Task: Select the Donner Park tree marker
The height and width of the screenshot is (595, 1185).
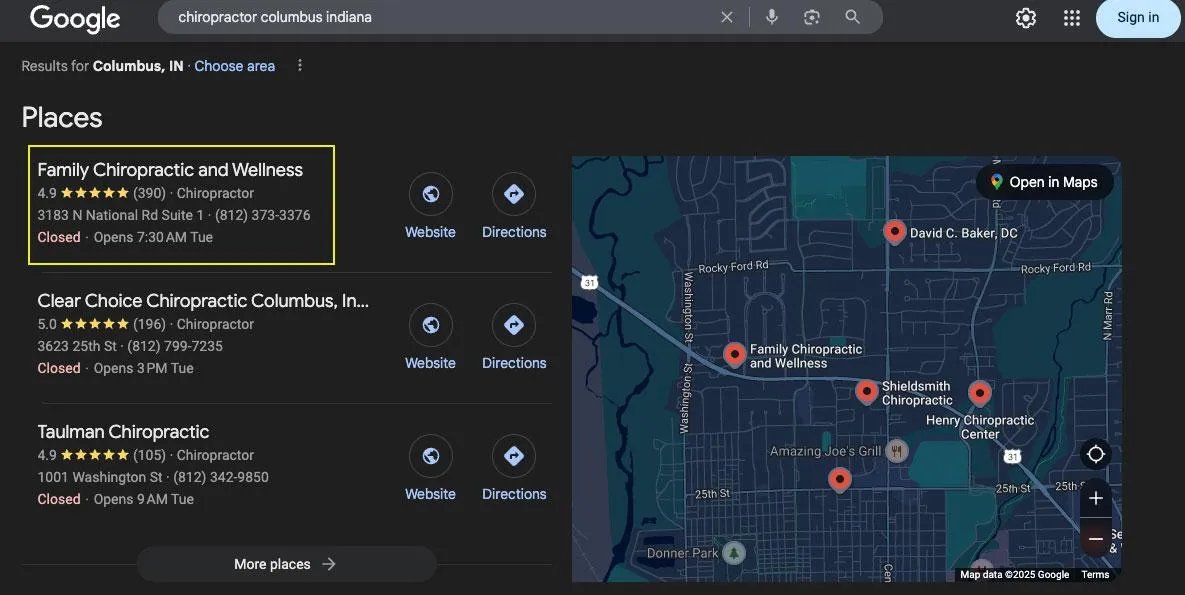Action: (x=734, y=553)
